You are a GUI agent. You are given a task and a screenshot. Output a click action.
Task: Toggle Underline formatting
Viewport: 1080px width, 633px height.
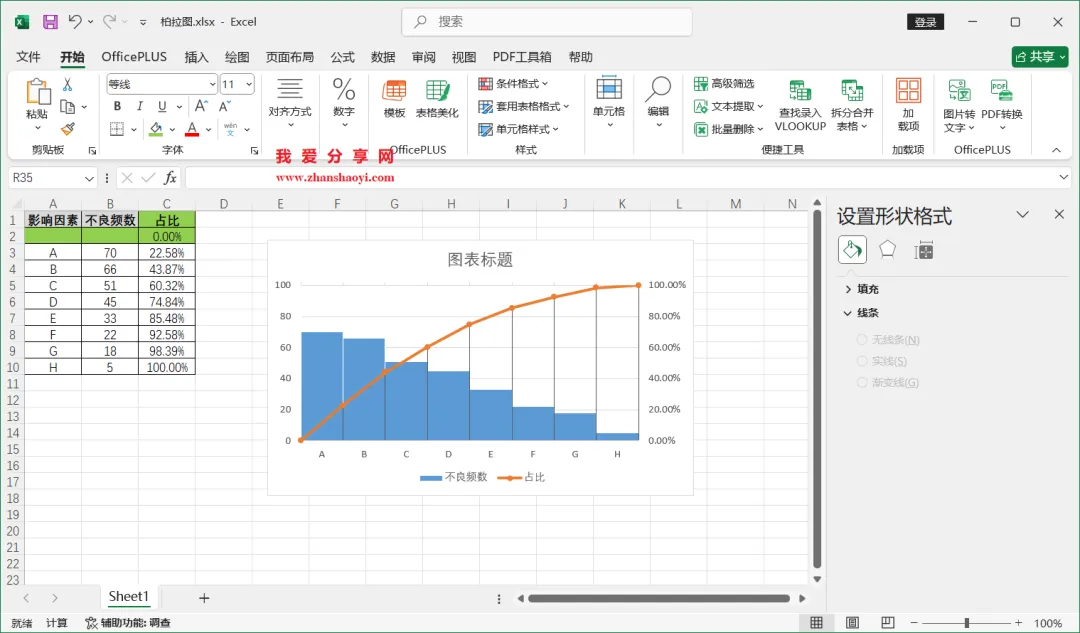[163, 106]
